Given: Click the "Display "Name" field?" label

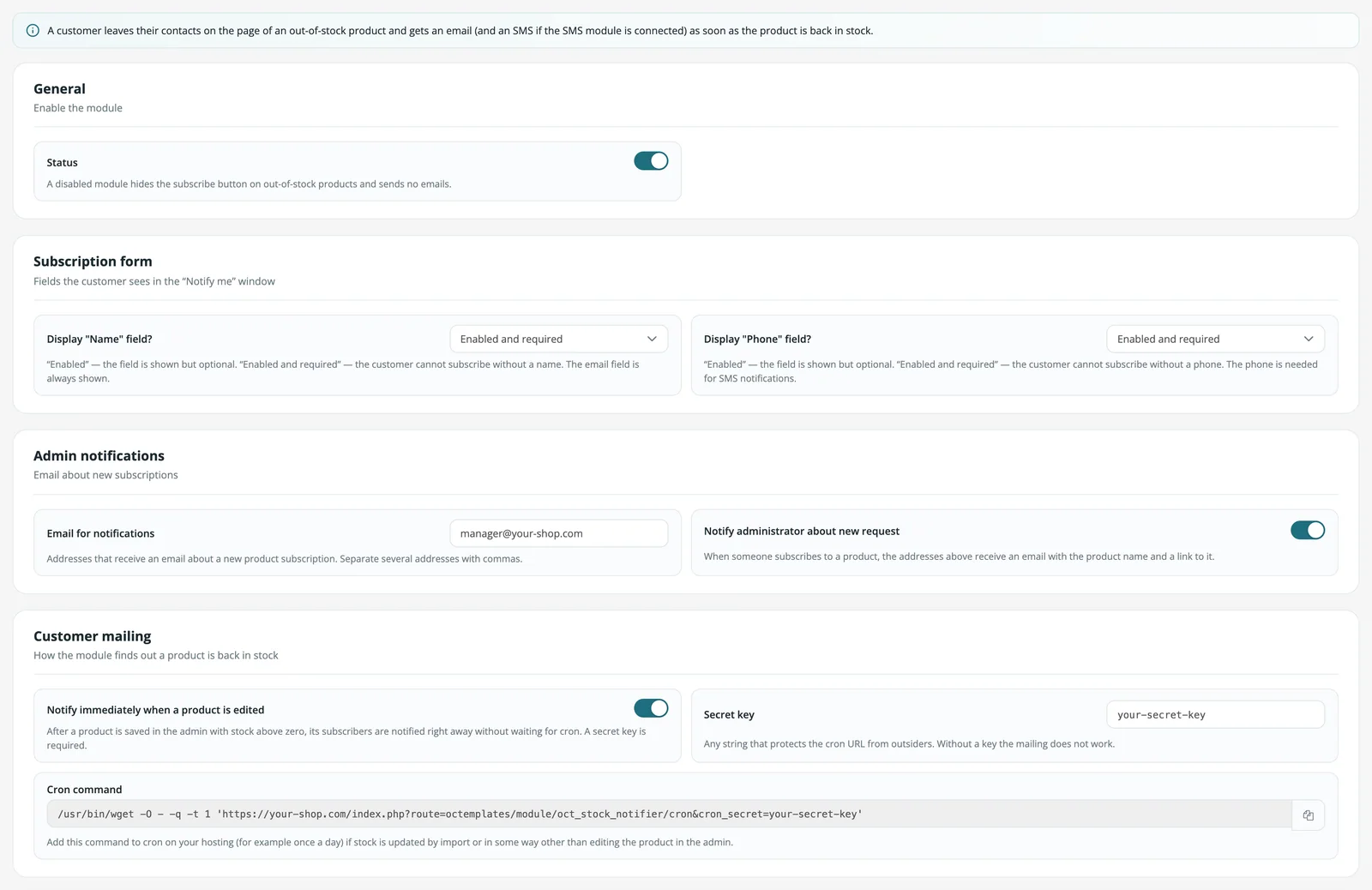Looking at the screenshot, I should coord(99,340).
